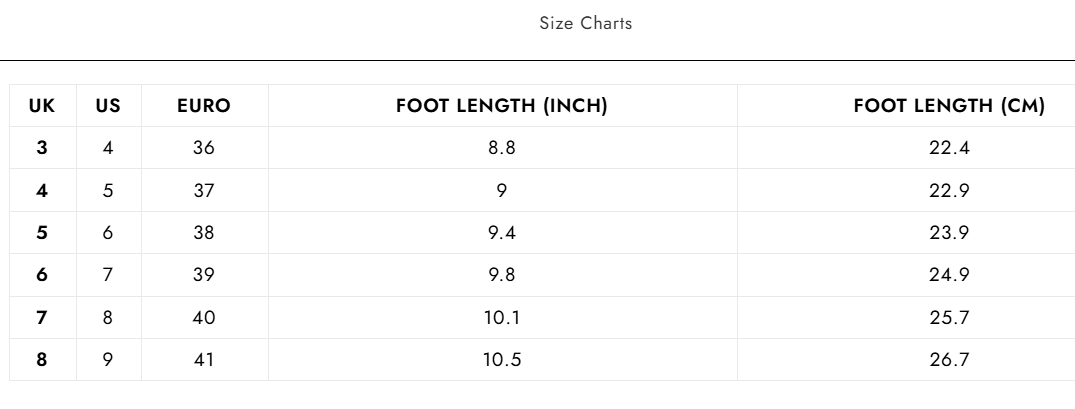Click Euro size 39 cell
1075x409 pixels.
[204, 276]
